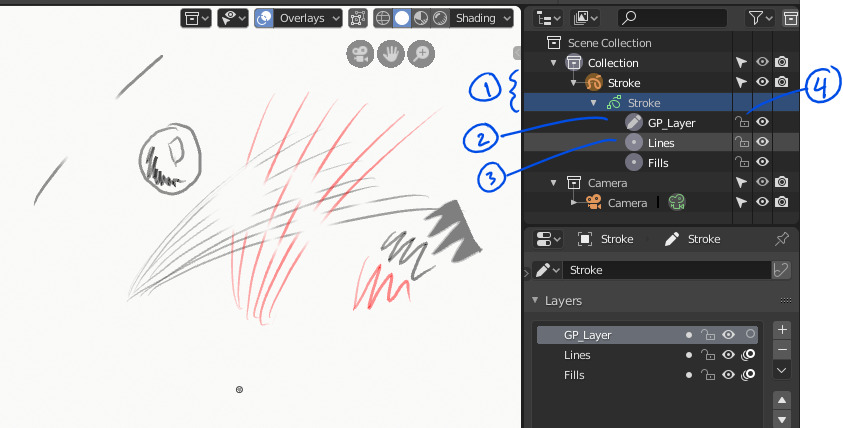Open outliner view layer dropdown
843x428 pixels.
pos(585,18)
